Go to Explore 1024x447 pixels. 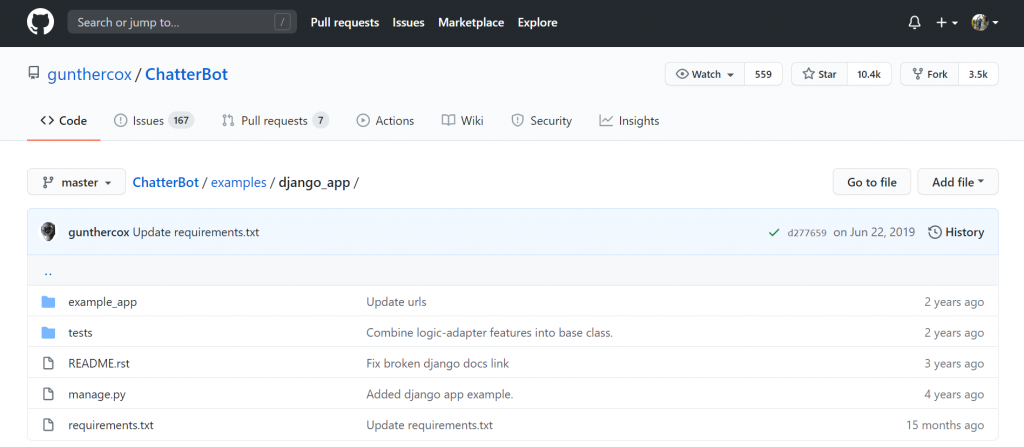537,22
